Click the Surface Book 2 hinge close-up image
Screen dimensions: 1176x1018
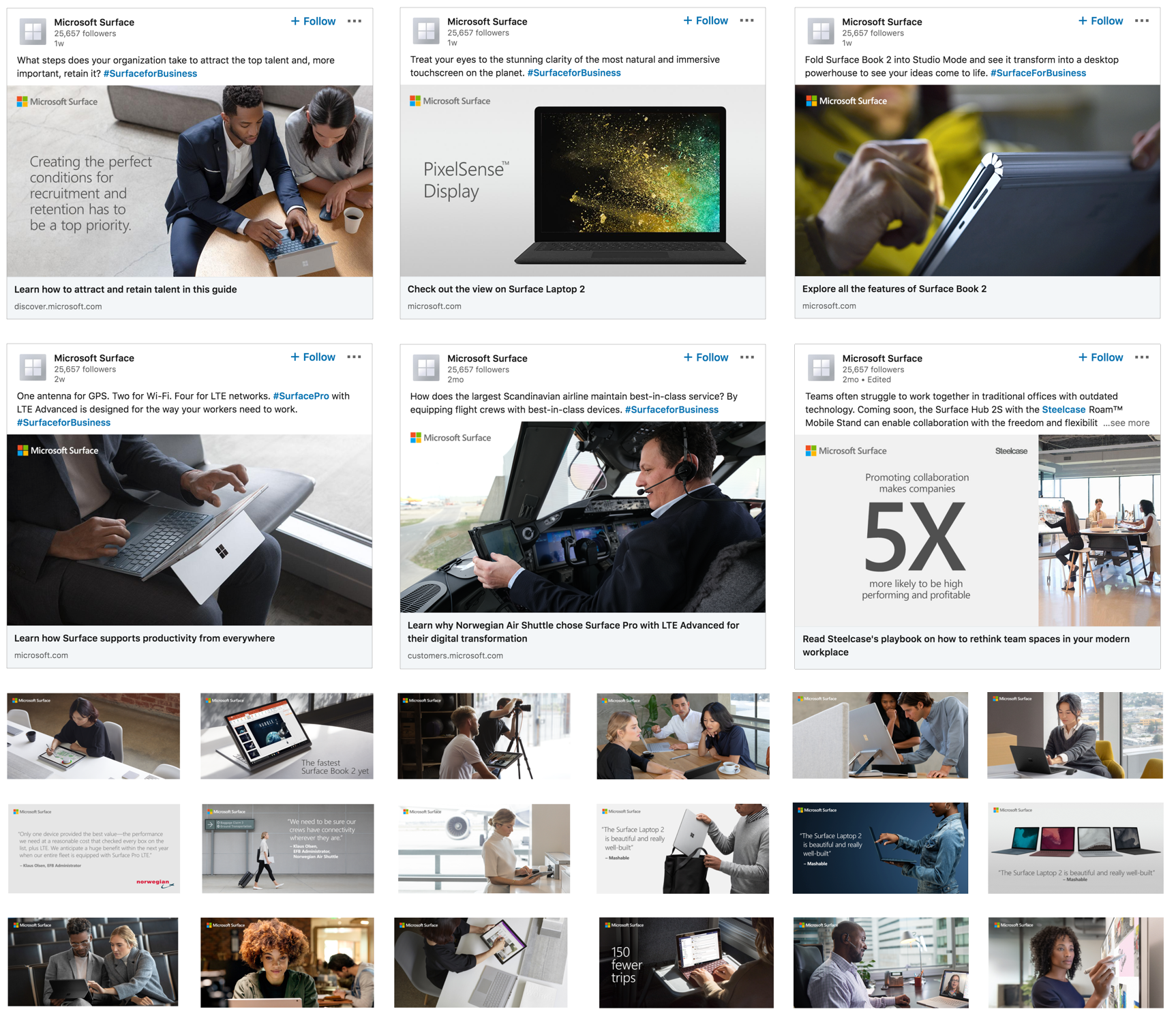tap(978, 181)
